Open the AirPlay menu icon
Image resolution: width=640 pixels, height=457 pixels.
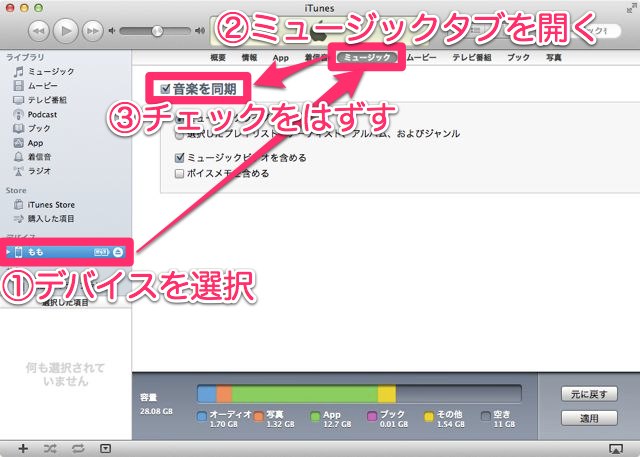tap(615, 449)
